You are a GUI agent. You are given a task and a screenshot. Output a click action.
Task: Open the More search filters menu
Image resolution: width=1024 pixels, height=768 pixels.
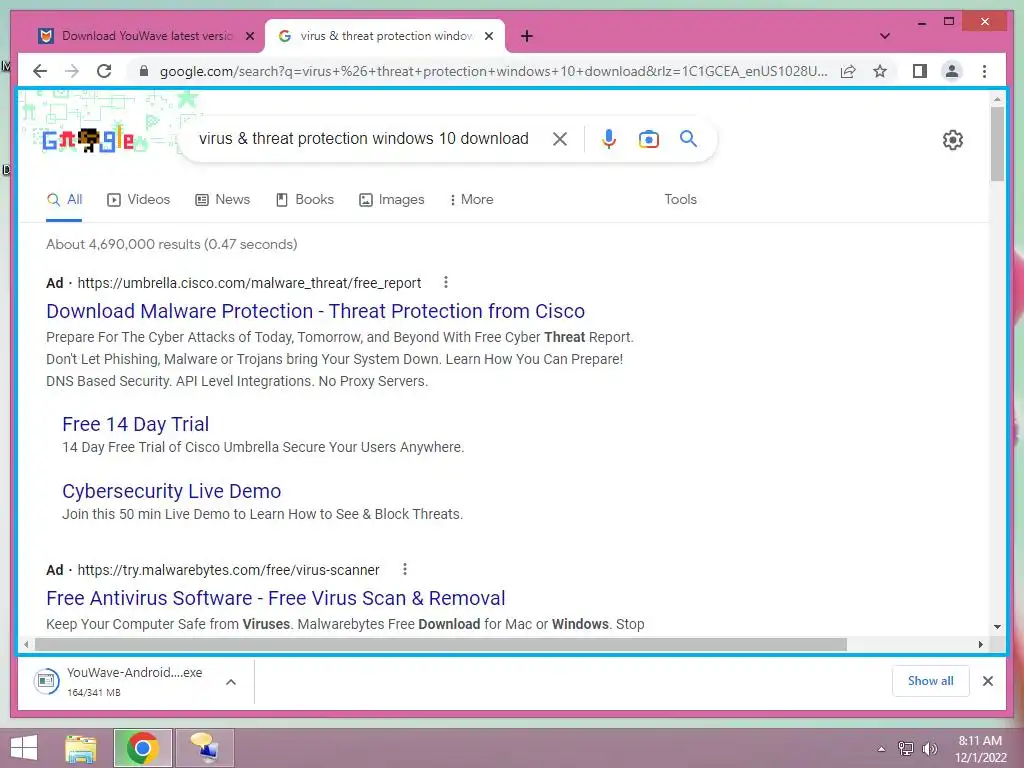[471, 199]
